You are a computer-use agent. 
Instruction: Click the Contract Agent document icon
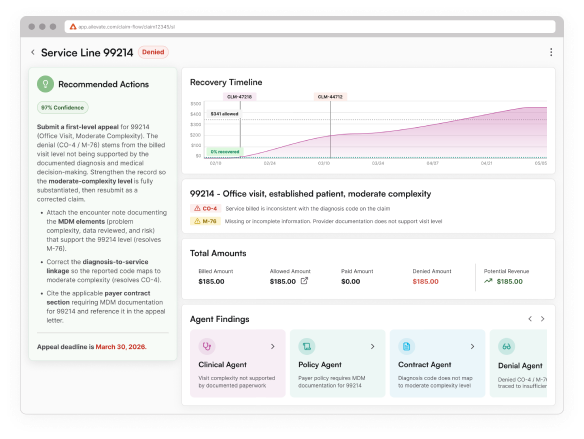point(406,346)
